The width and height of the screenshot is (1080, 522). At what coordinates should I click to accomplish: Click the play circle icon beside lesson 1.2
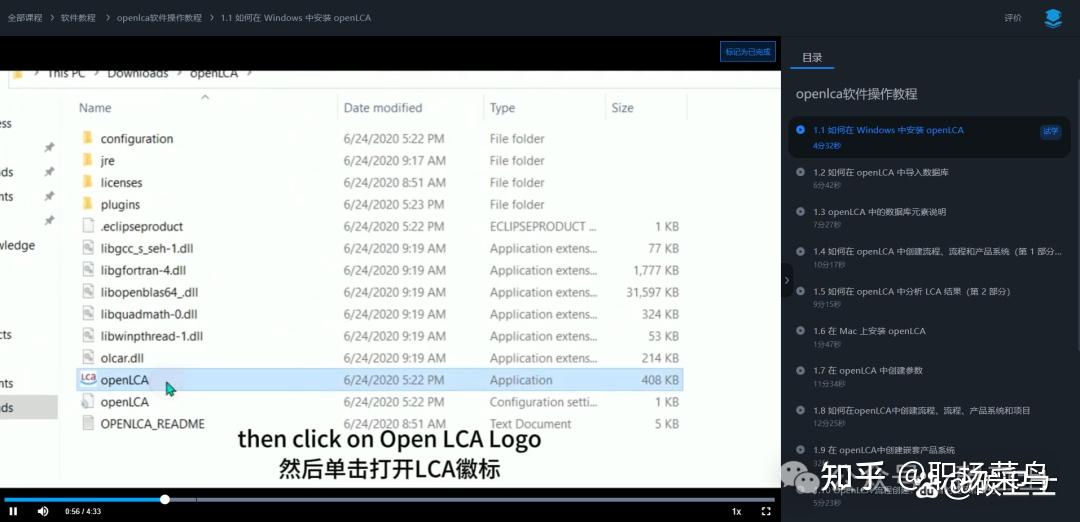click(x=800, y=172)
